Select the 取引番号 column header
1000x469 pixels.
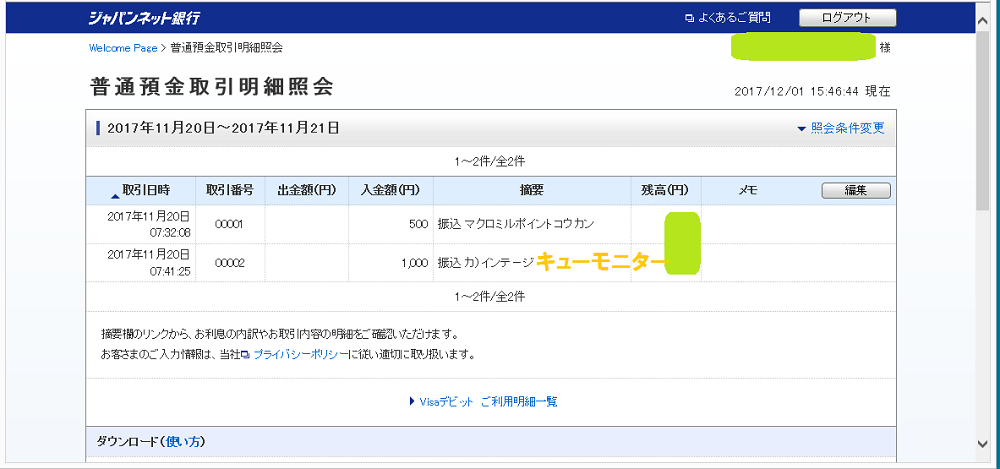tap(230, 190)
